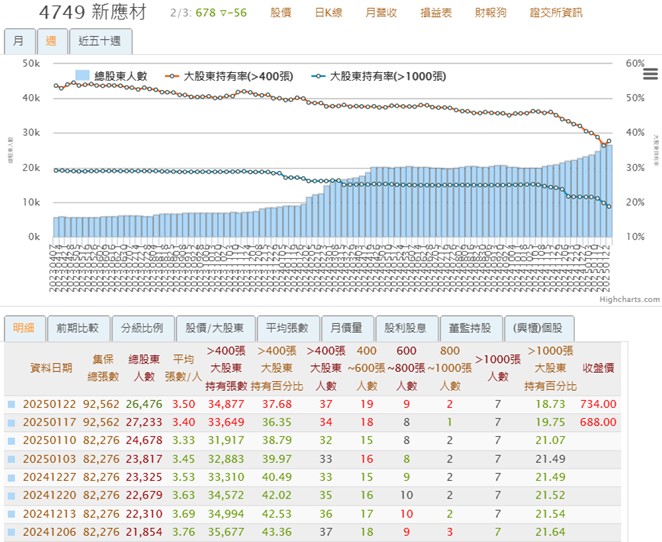
Task: Select the 股利股息 tab
Action: 406,328
